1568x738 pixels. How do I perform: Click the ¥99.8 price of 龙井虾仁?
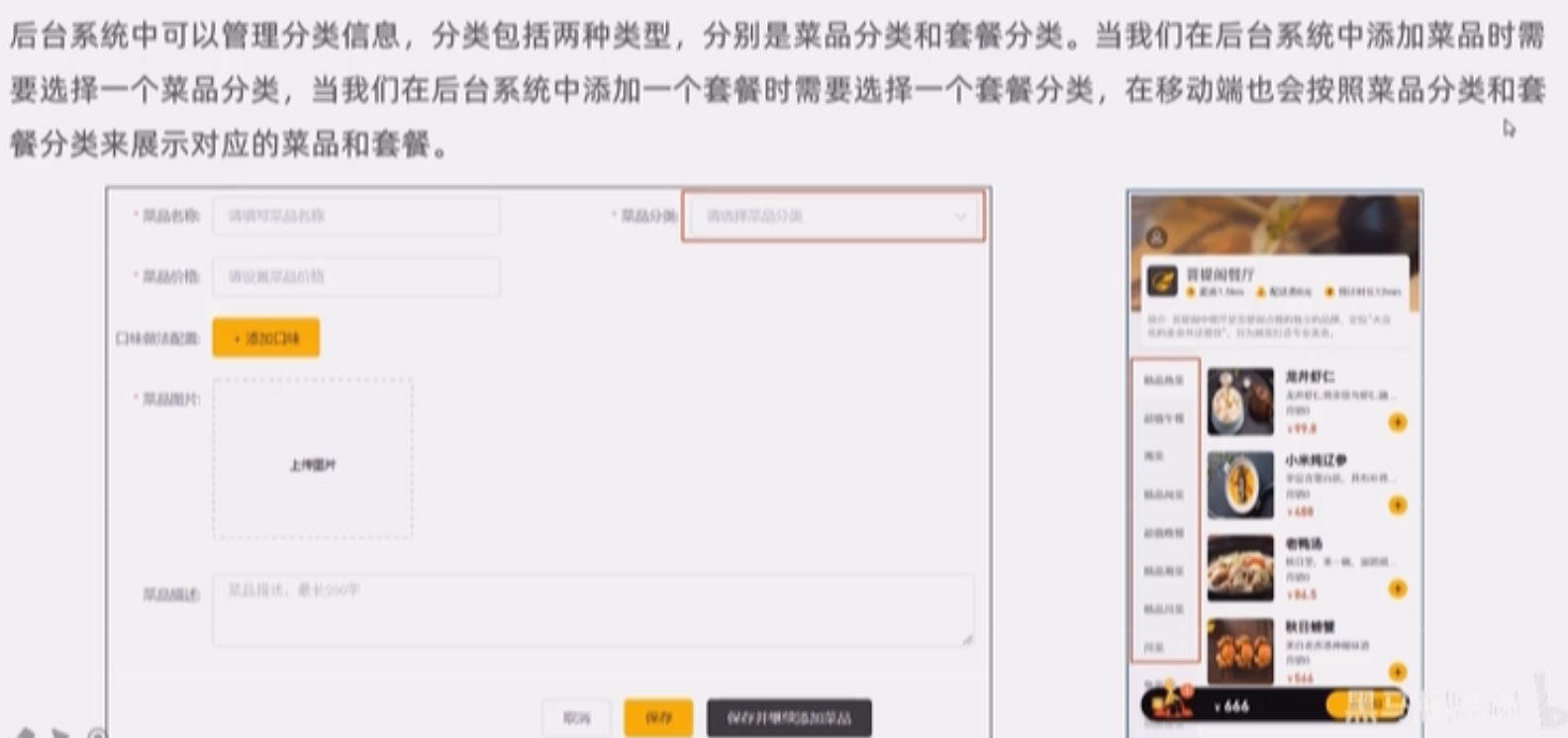pyautogui.click(x=1302, y=428)
